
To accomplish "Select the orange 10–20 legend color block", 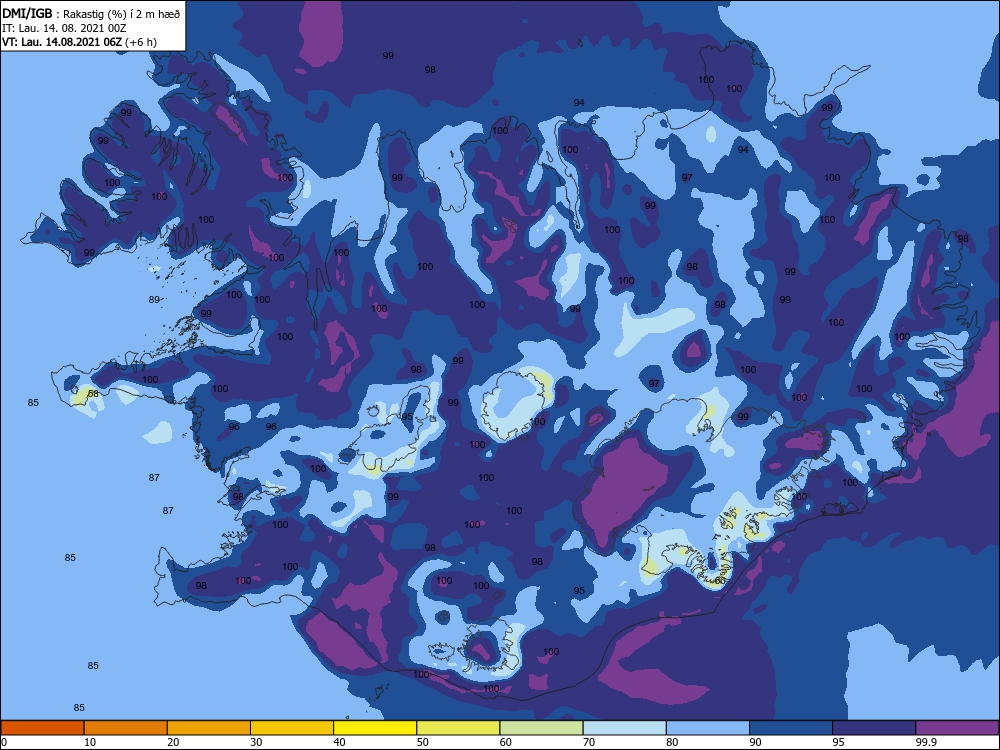I will click(126, 728).
